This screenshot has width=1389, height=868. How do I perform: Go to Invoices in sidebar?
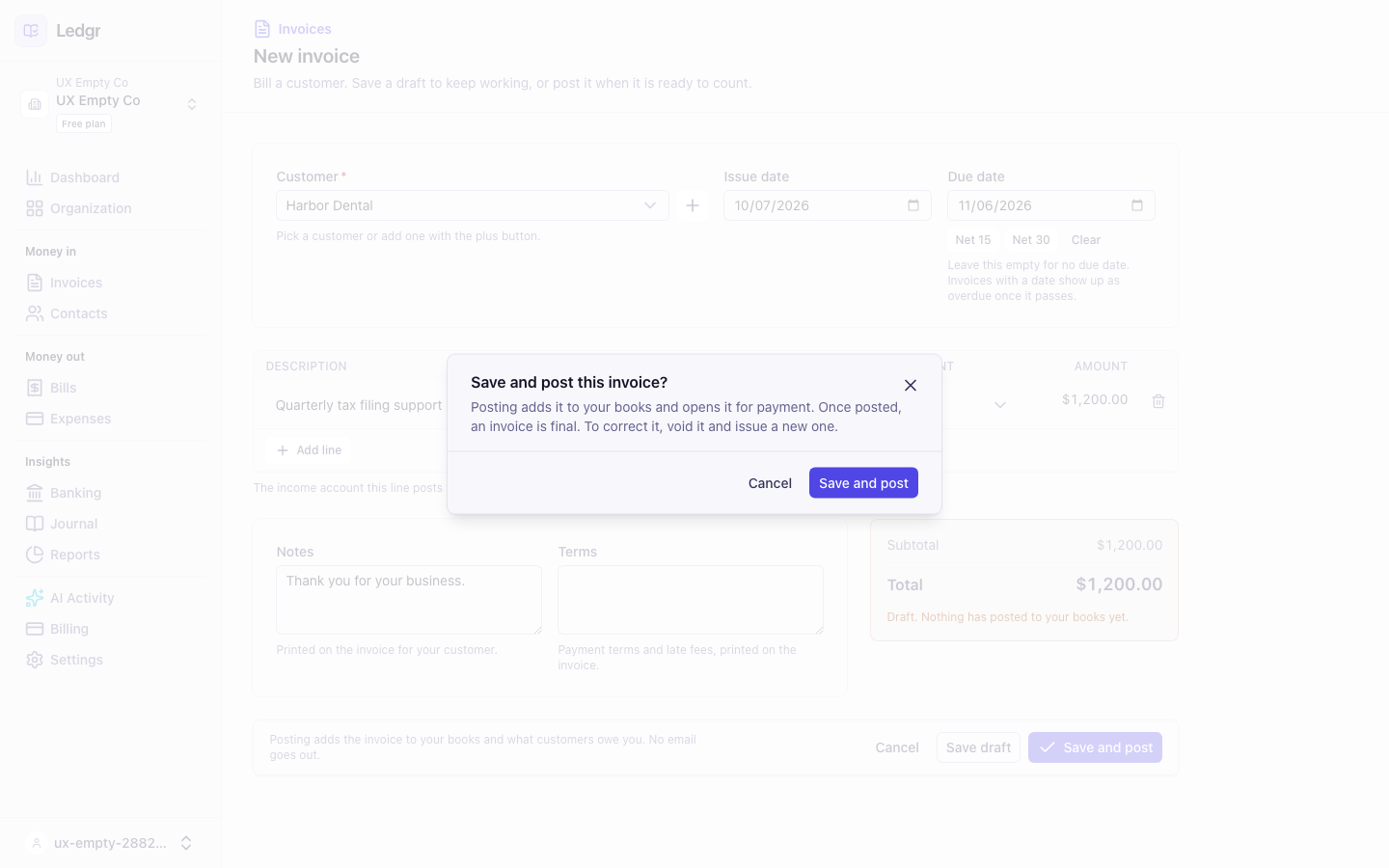pos(110,283)
